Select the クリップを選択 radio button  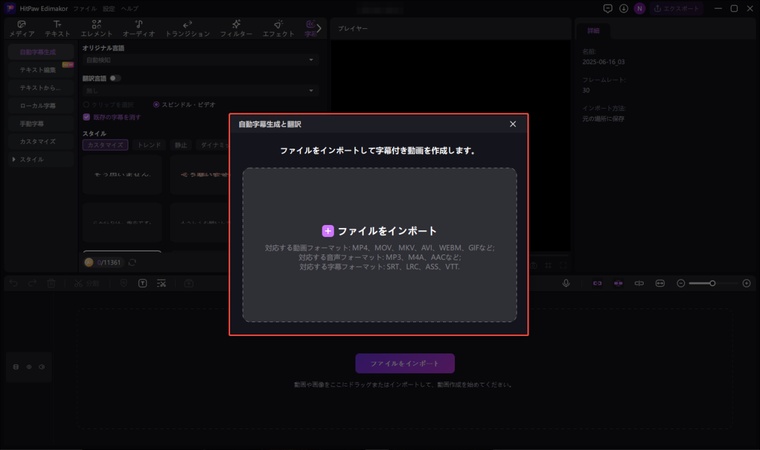tap(86, 105)
